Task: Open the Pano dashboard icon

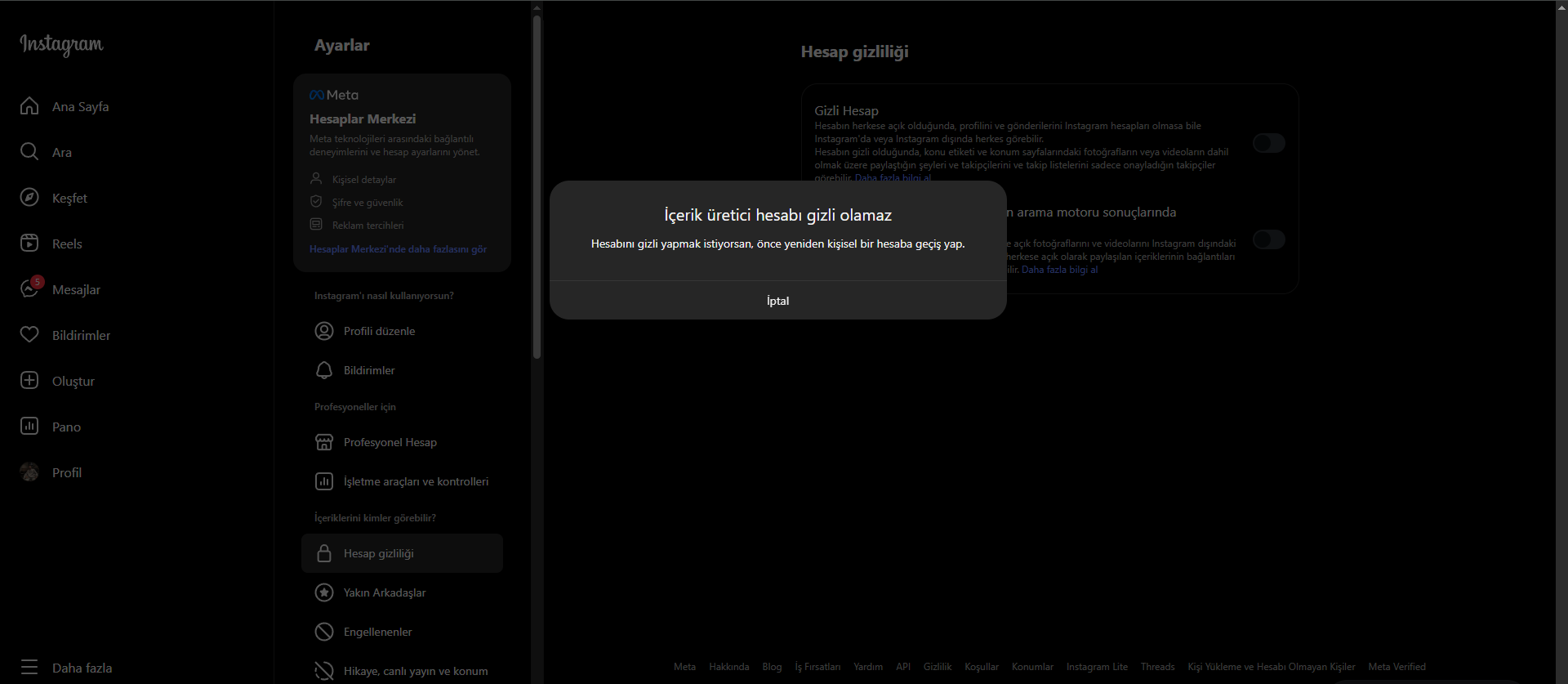Action: 29,427
